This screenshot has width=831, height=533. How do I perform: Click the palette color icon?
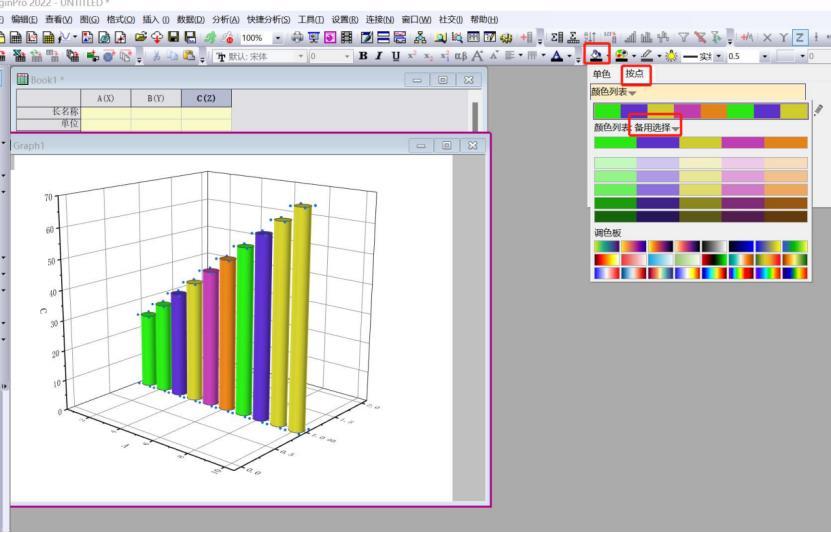click(x=622, y=56)
